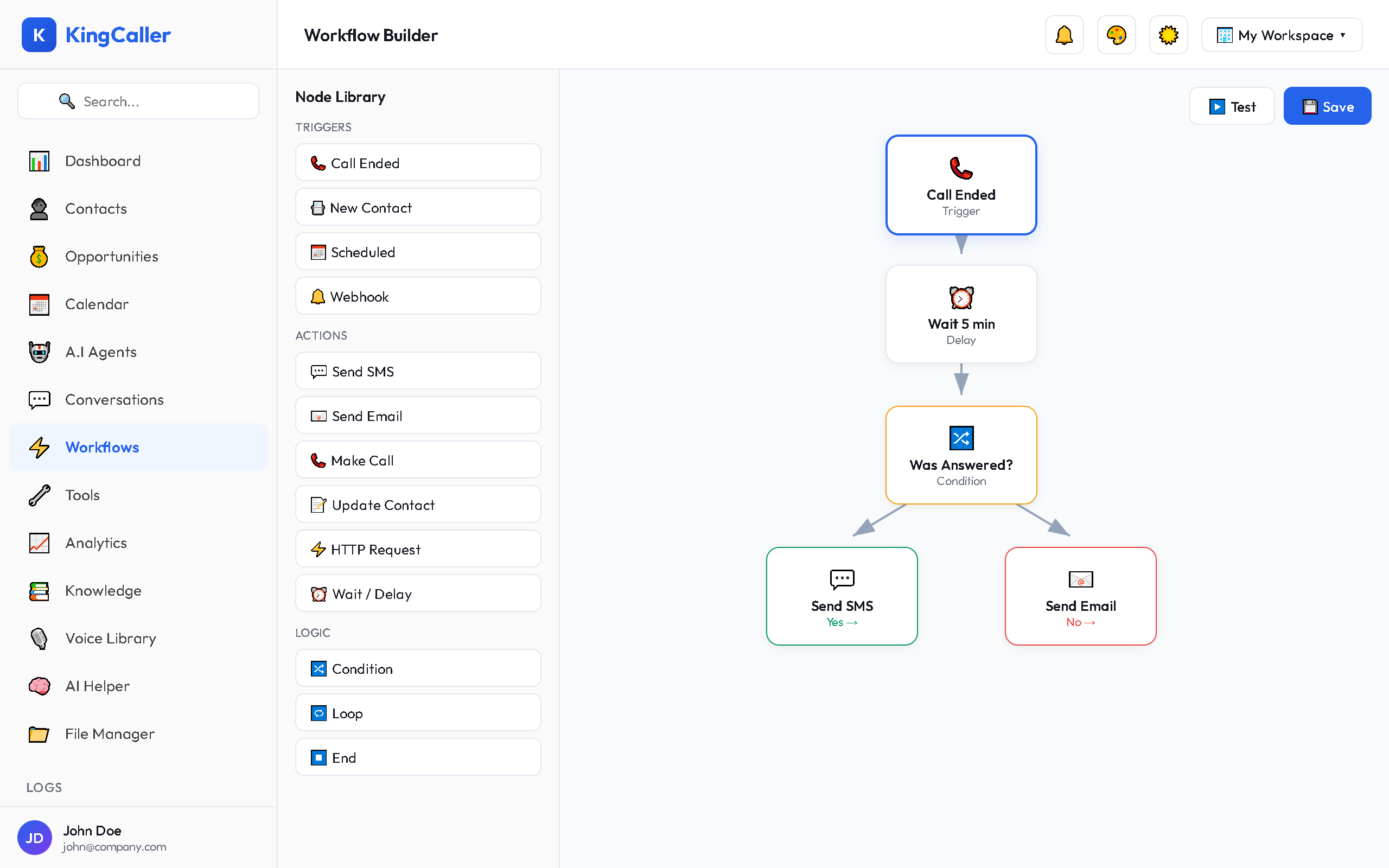This screenshot has height=868, width=1389.
Task: Open the theme palette picker
Action: click(1116, 34)
